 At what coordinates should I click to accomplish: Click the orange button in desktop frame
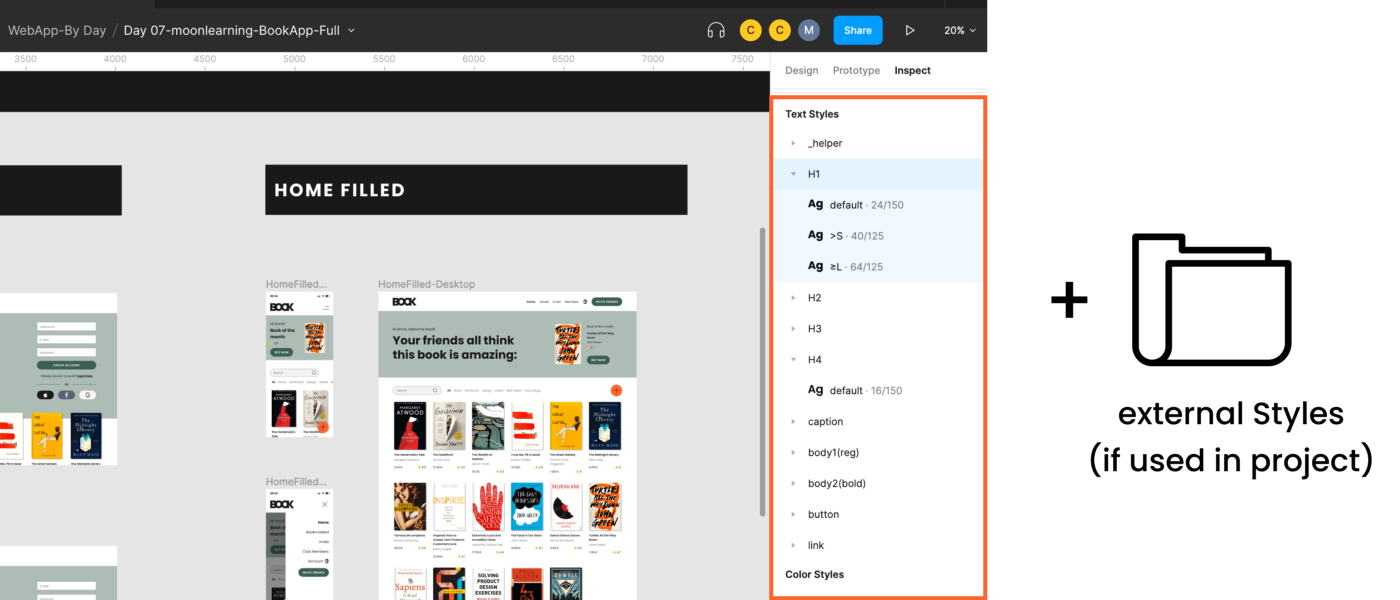pyautogui.click(x=616, y=390)
